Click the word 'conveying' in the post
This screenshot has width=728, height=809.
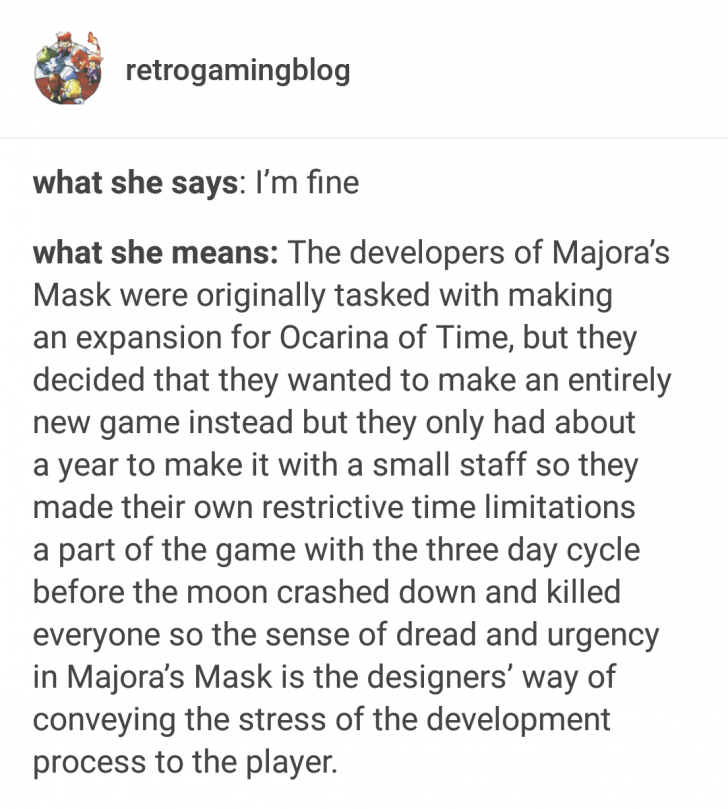click(x=104, y=720)
